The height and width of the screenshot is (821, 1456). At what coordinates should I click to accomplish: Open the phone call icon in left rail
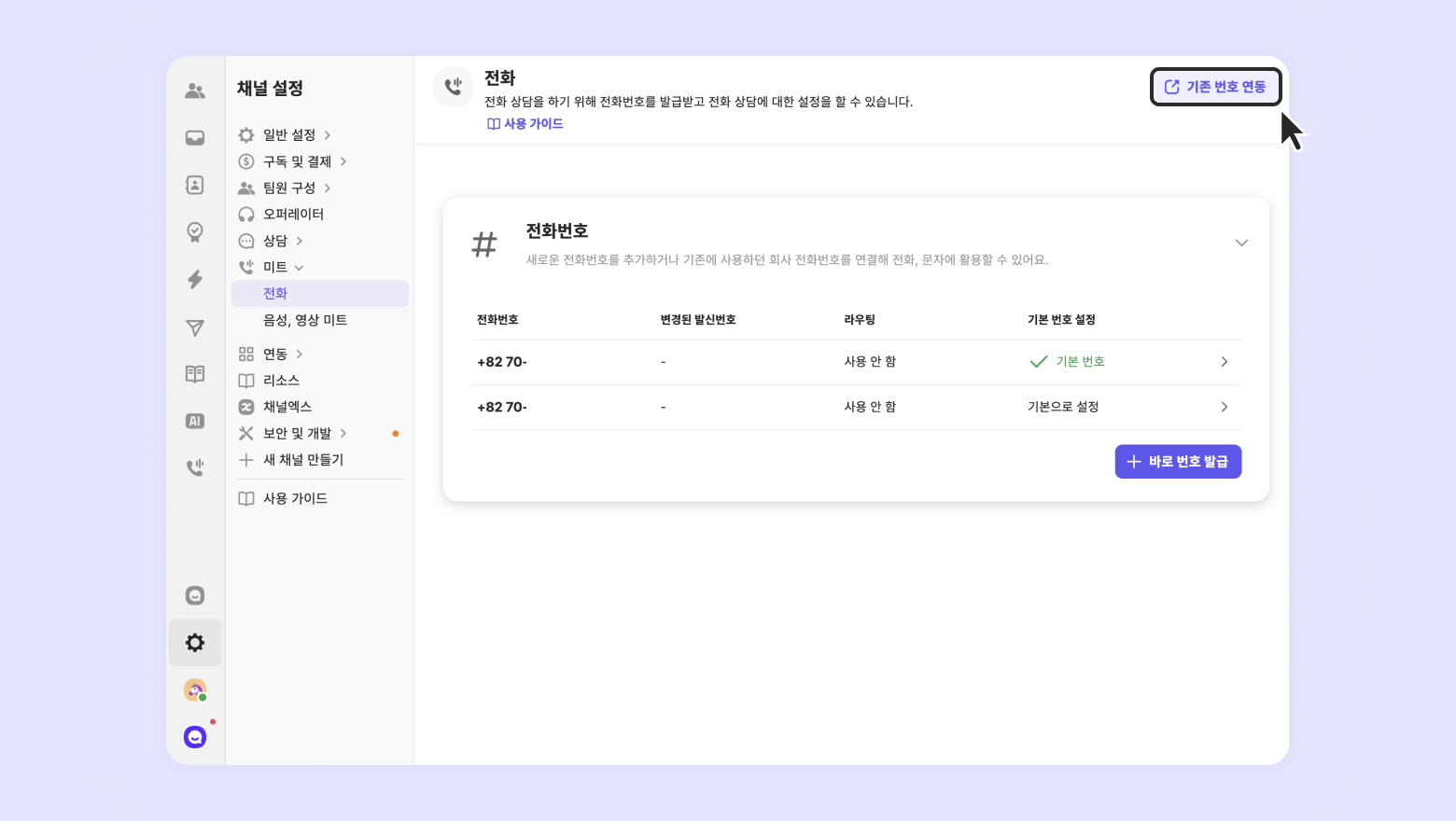point(195,467)
